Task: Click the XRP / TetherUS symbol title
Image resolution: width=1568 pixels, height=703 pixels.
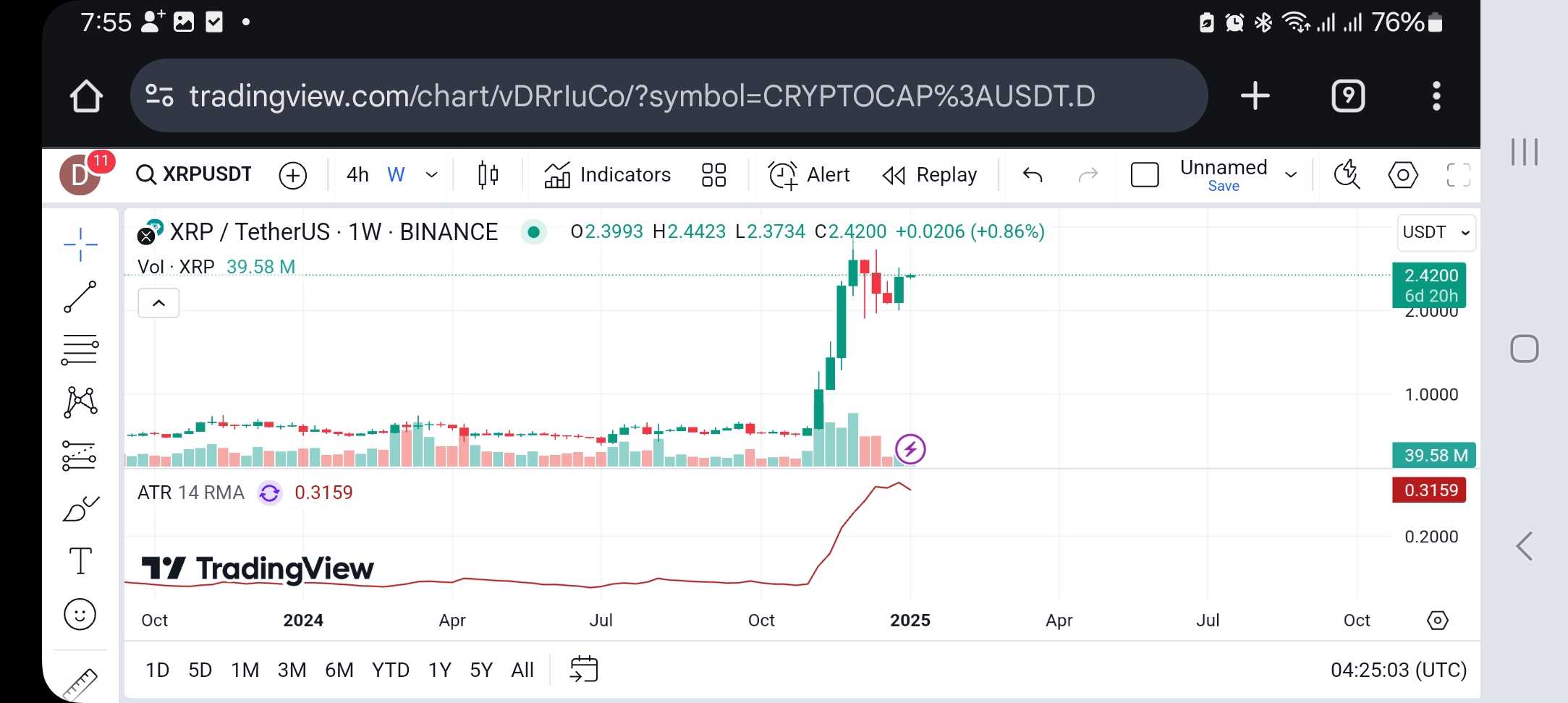Action: 334,231
